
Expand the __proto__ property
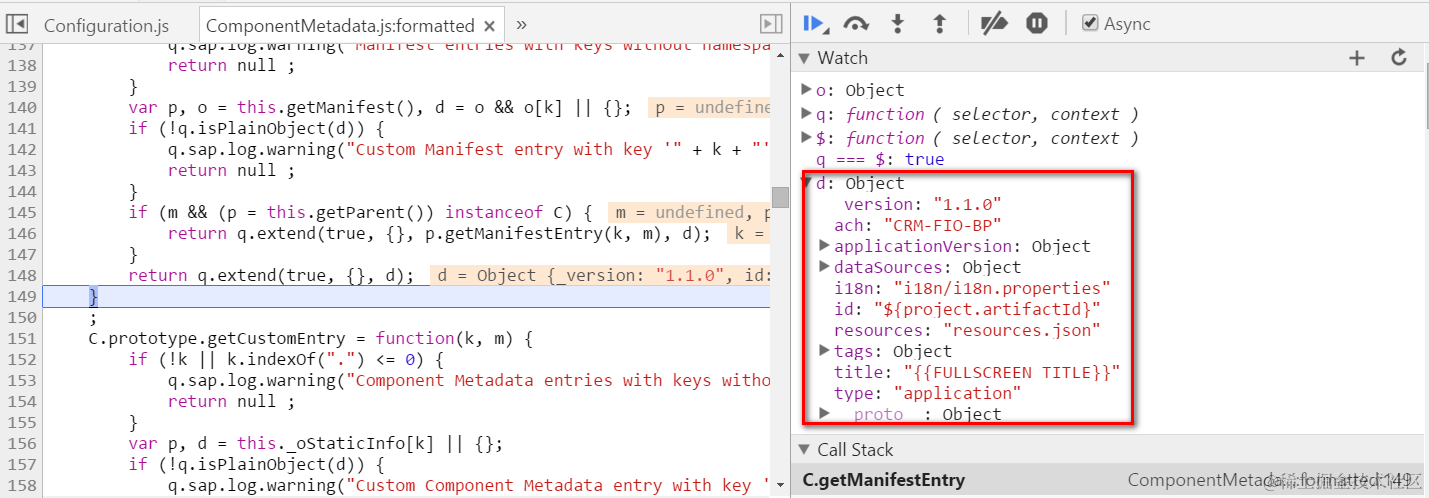825,414
